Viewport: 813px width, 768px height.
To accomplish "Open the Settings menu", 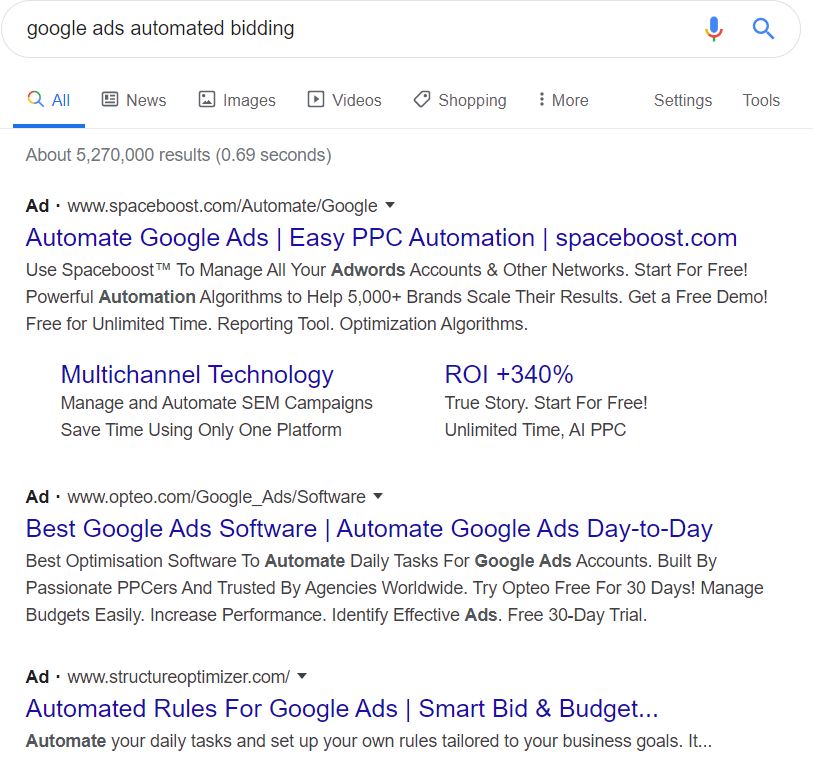I will coord(683,100).
